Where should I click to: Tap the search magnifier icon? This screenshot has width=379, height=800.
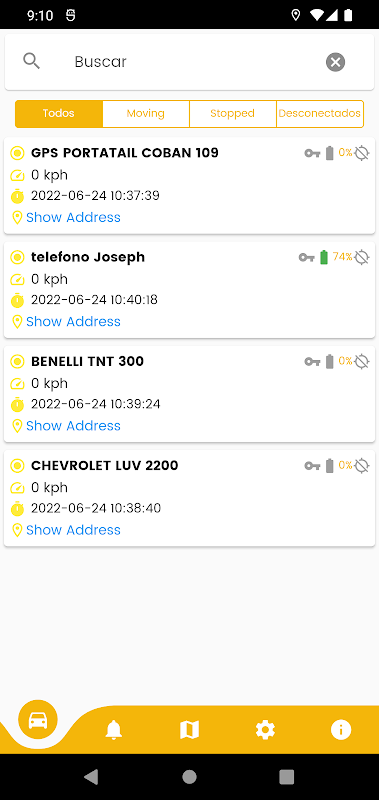(x=32, y=61)
